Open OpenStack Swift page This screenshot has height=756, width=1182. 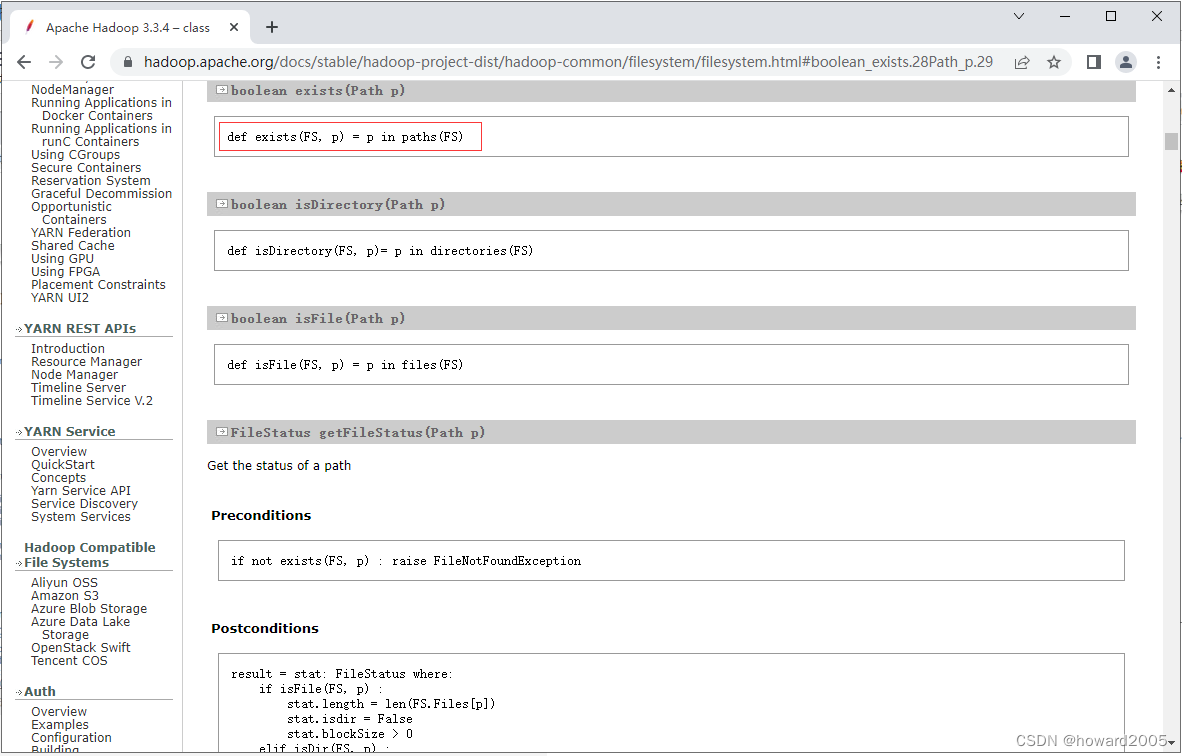81,648
